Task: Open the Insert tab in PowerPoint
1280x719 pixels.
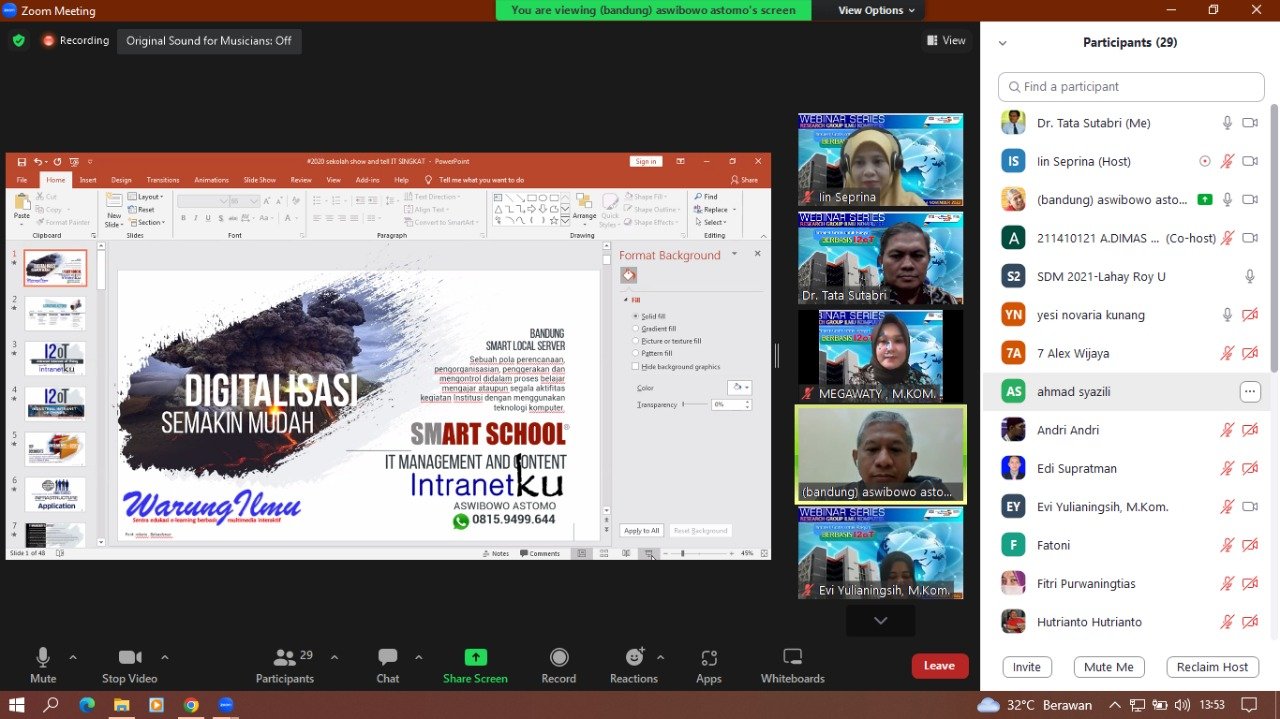Action: 88,180
